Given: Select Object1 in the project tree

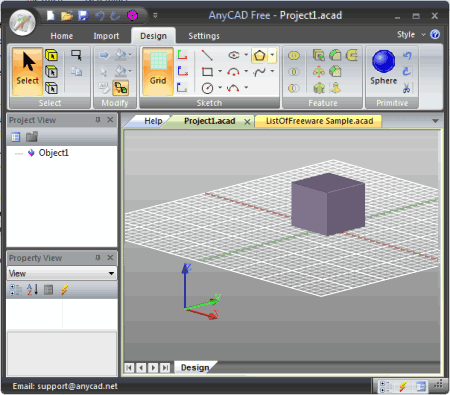Looking at the screenshot, I should (54, 153).
